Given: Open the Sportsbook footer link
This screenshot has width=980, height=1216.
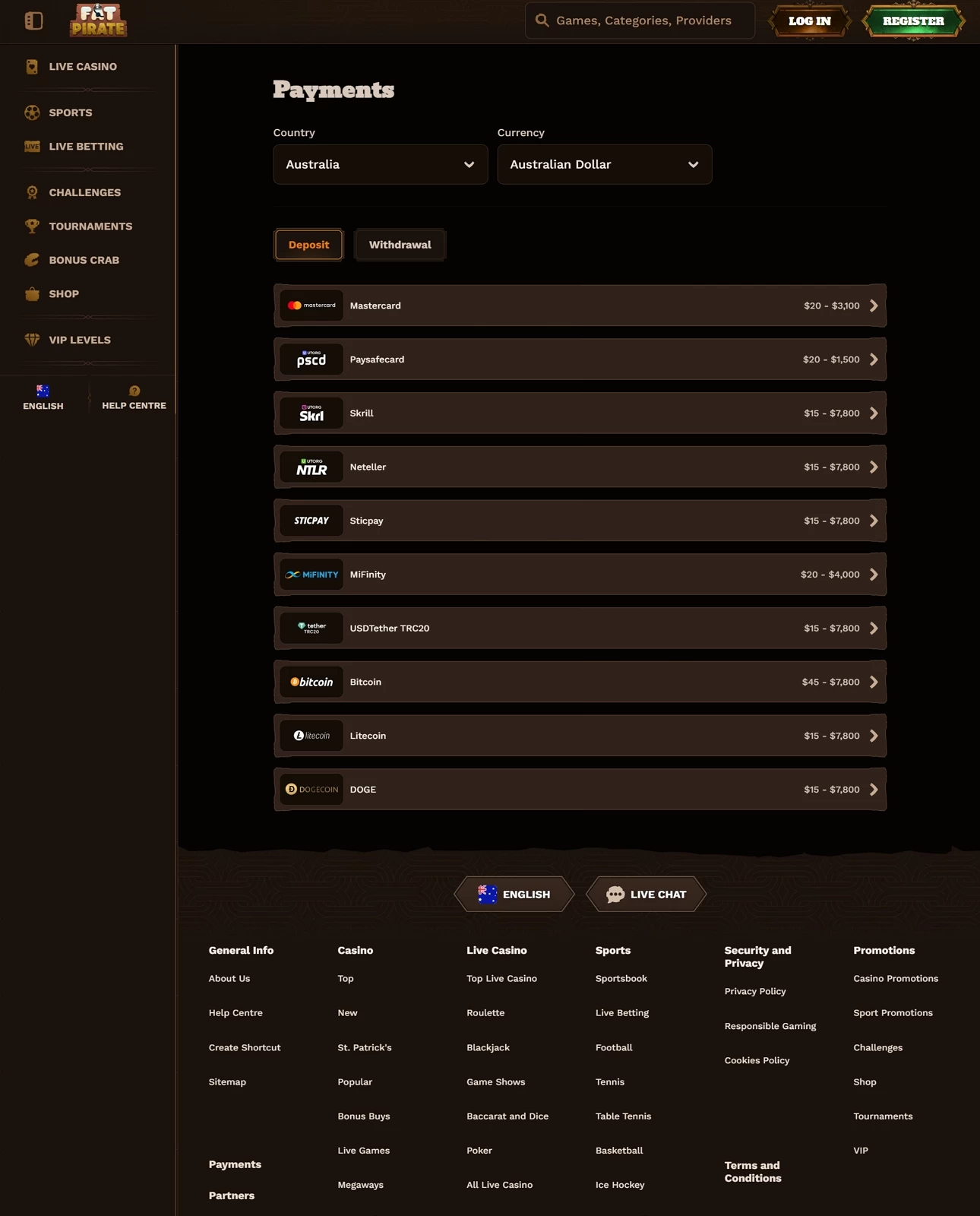Looking at the screenshot, I should (621, 979).
